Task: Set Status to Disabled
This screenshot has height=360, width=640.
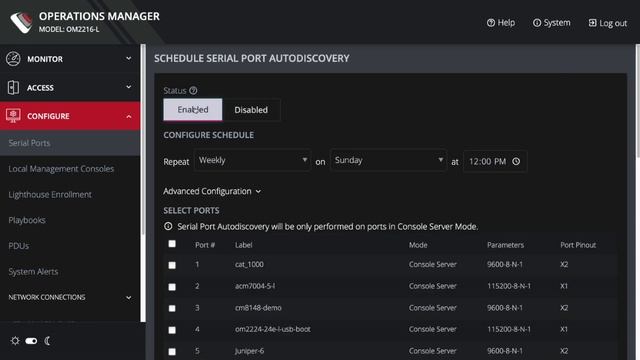Action: pyautogui.click(x=251, y=110)
